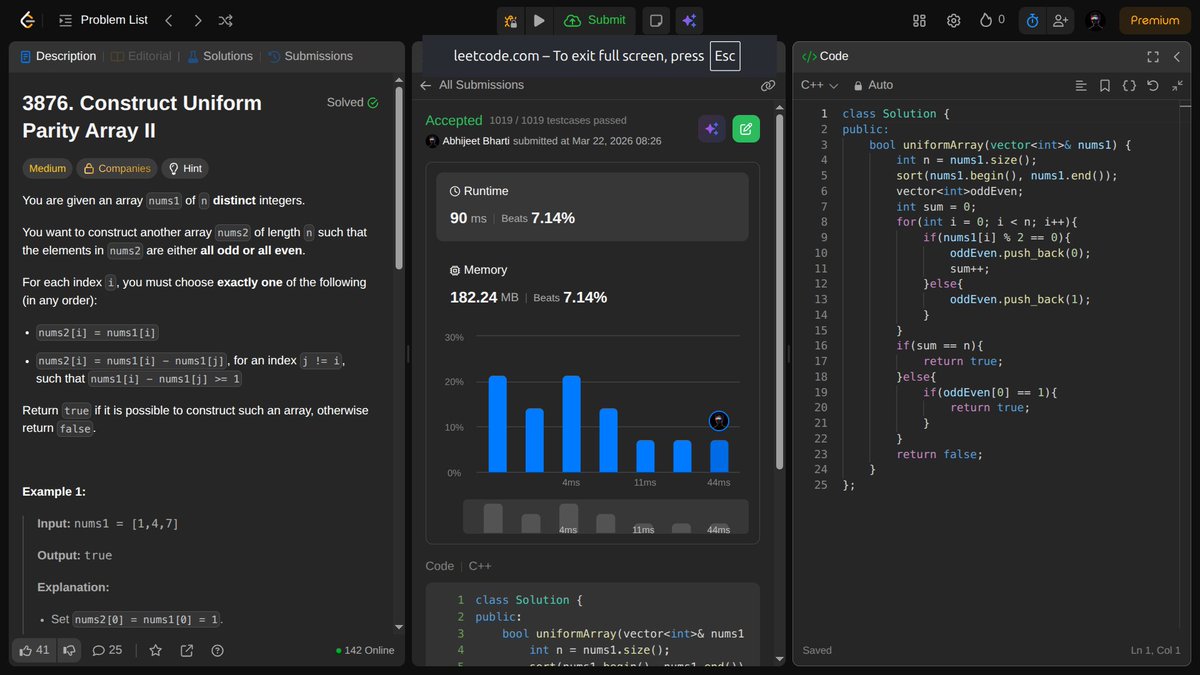Screen dimensions: 1200x675
Task: Toggle the dislike thumbs-down button
Action: (69, 650)
